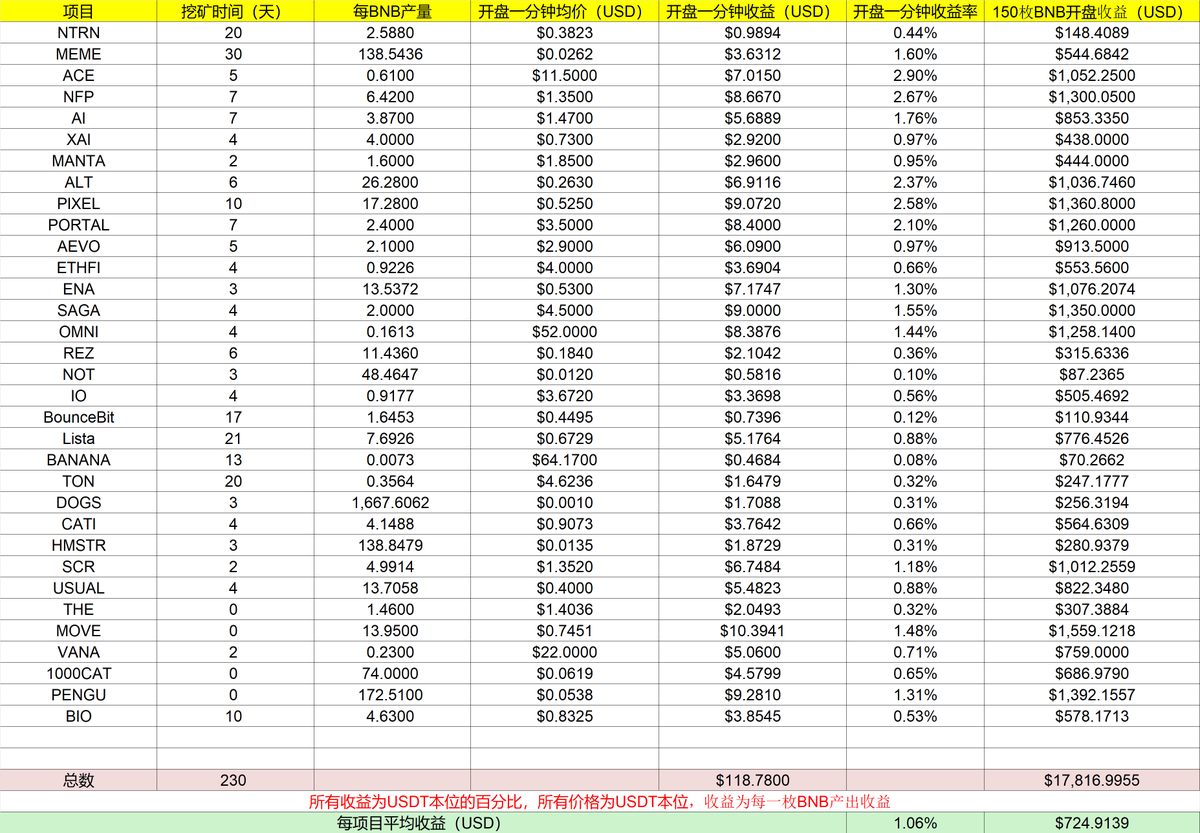
Task: Select the total mining days 230 cell
Action: (x=235, y=780)
